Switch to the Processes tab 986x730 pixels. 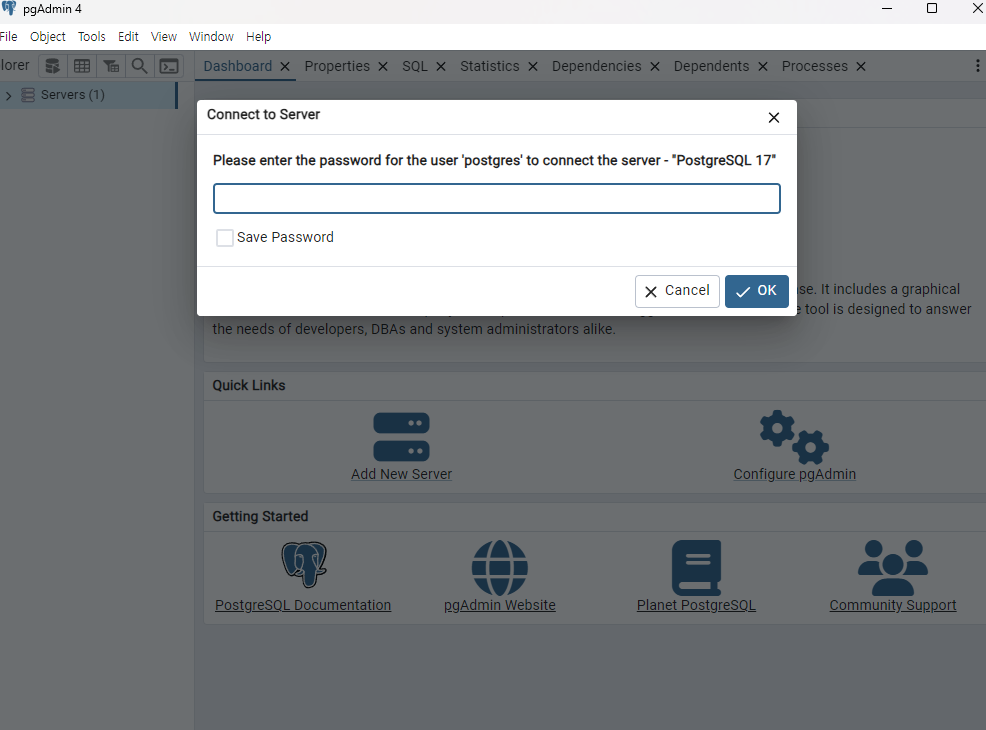(814, 66)
